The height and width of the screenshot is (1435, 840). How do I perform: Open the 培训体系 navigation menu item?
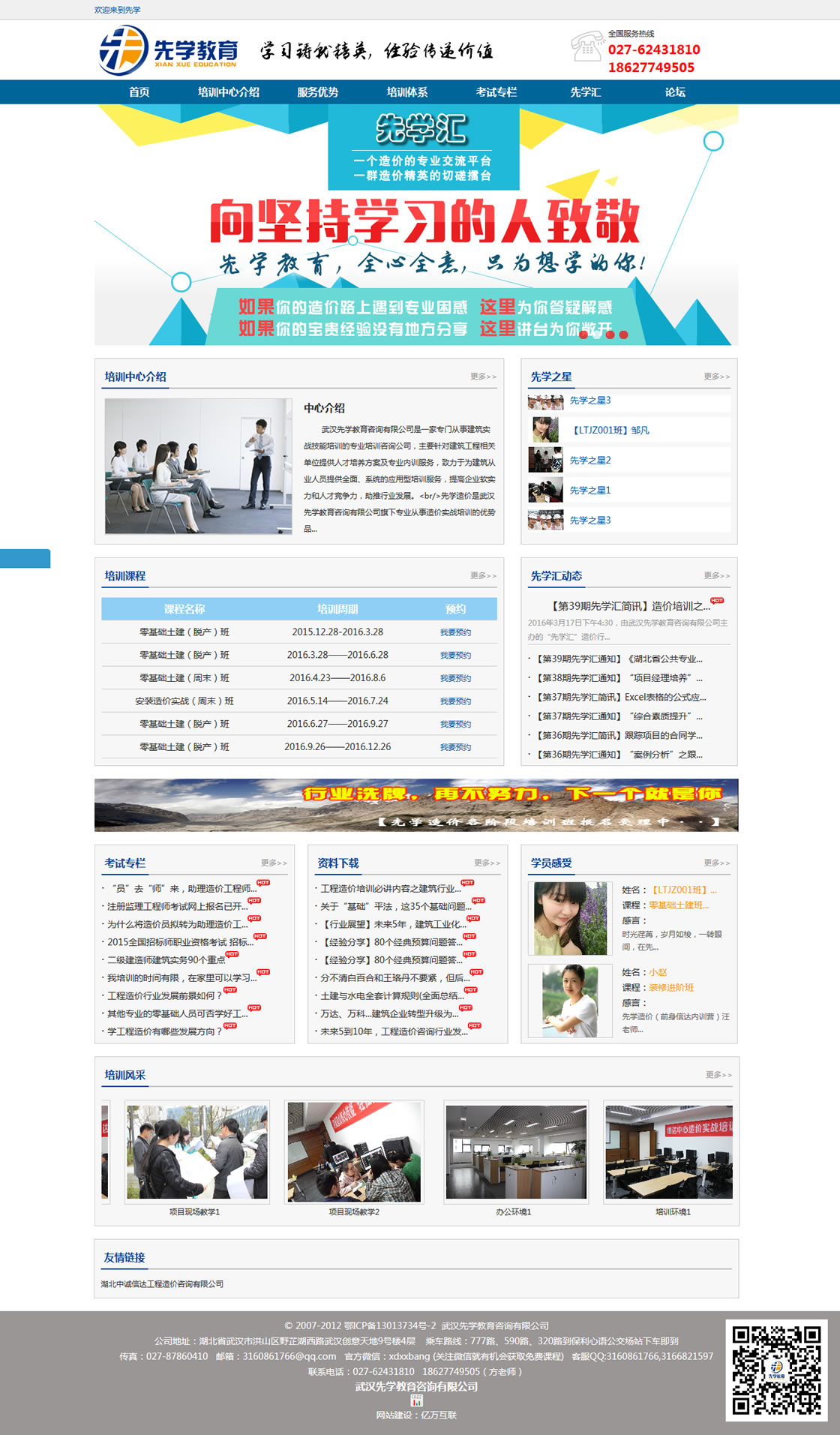pyautogui.click(x=407, y=92)
